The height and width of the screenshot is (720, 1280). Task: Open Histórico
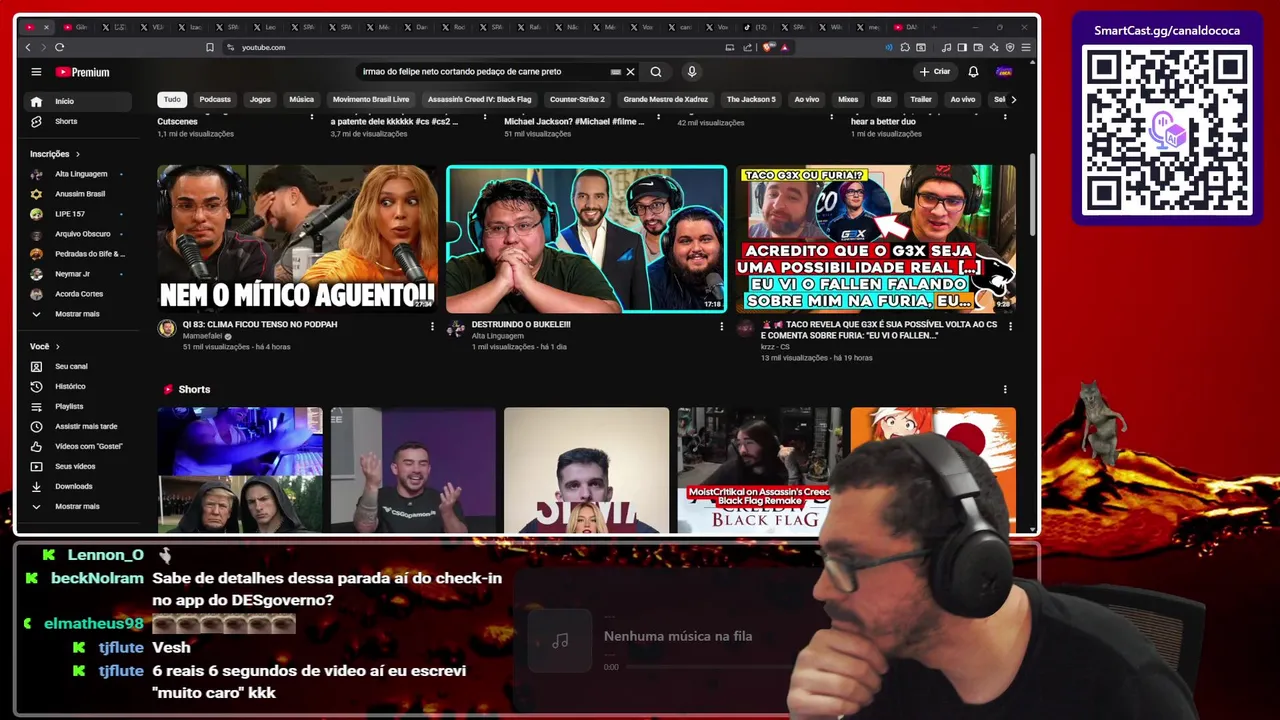(x=78, y=386)
